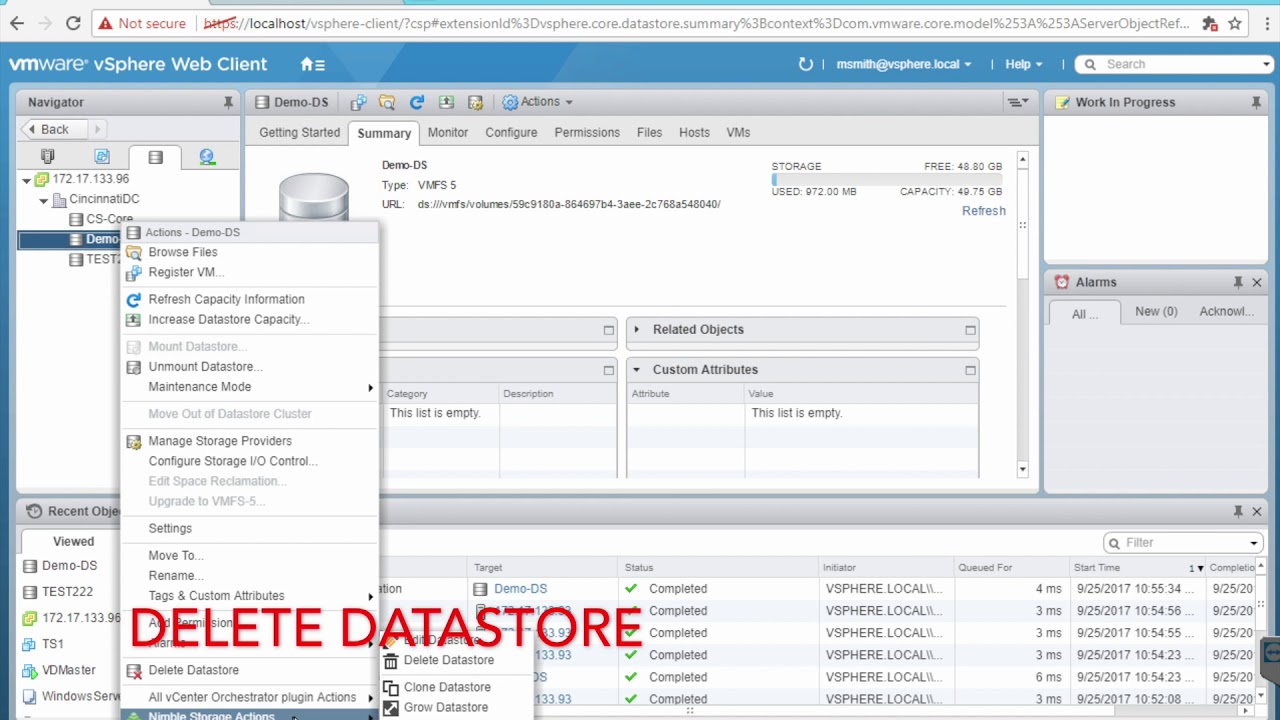Screen dimensions: 1280x720
Task: Click the Delete Datastore icon in submenu
Action: click(390, 660)
